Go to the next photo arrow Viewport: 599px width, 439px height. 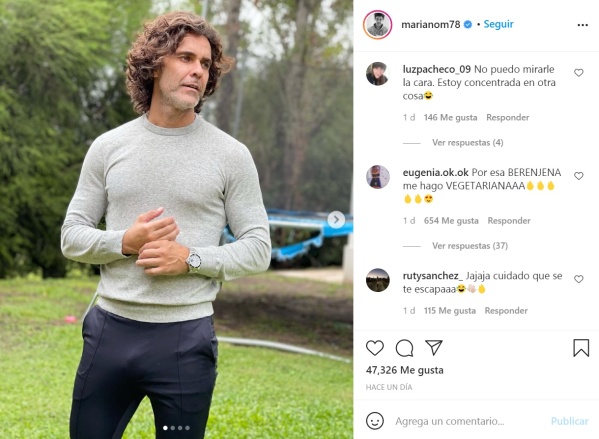click(336, 220)
